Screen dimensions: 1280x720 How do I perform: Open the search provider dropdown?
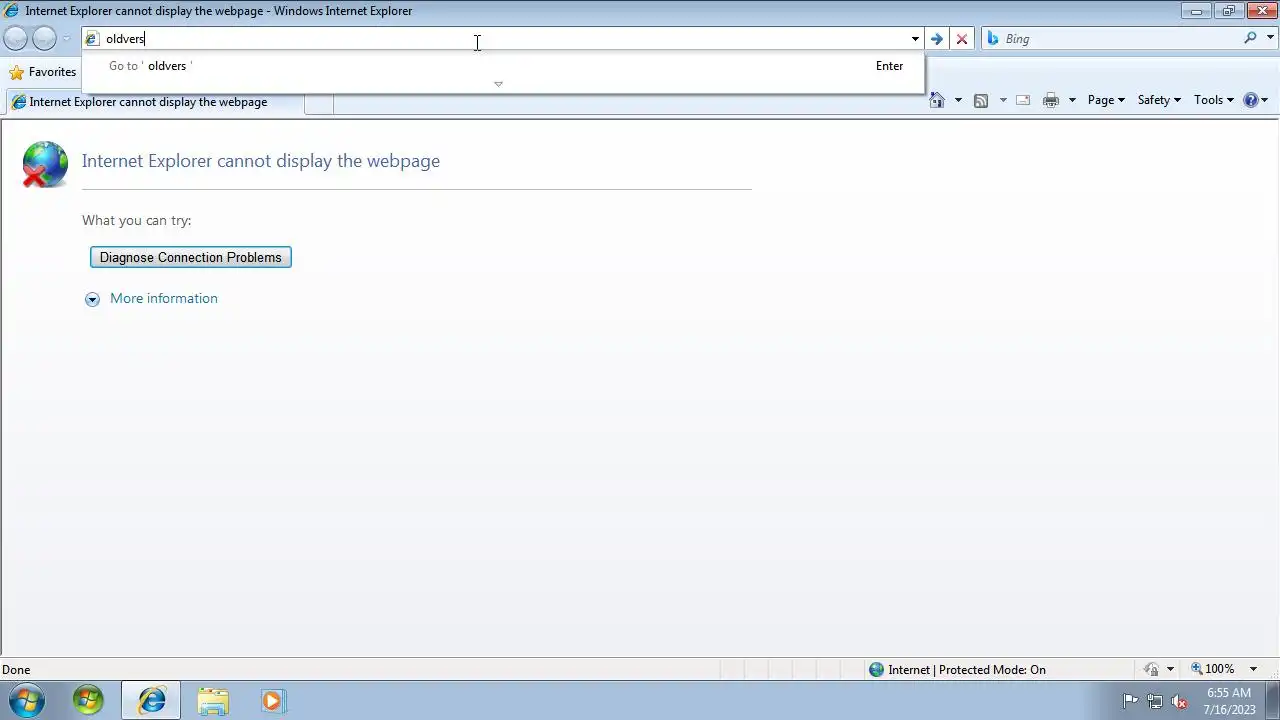pos(1271,38)
